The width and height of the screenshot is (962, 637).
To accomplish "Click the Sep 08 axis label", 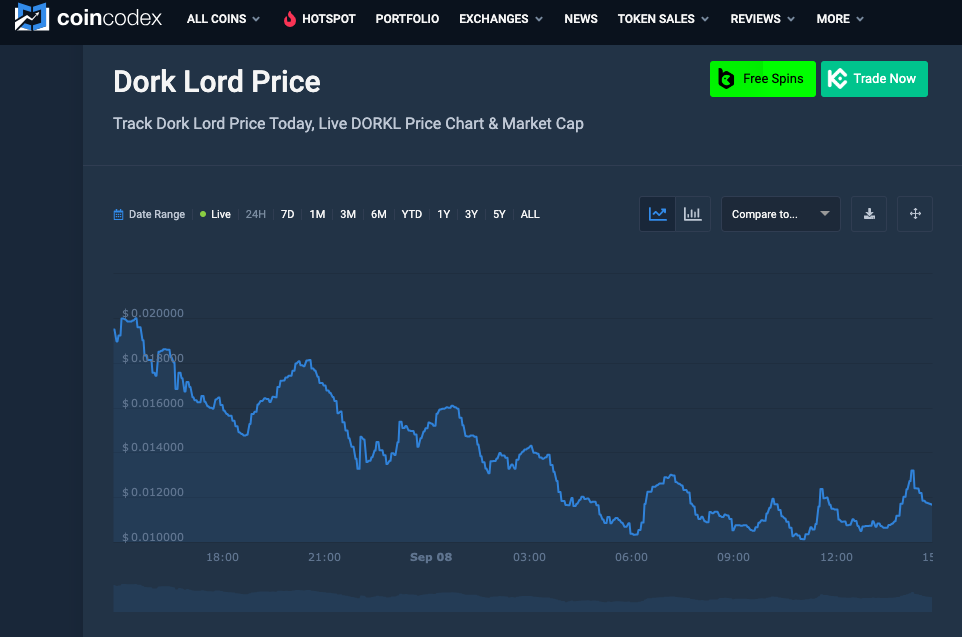I will point(431,557).
